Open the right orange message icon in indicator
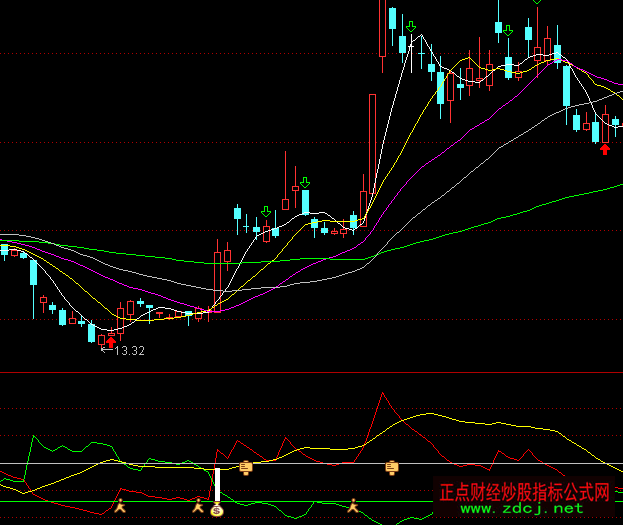This screenshot has height=525, width=623. point(392,467)
